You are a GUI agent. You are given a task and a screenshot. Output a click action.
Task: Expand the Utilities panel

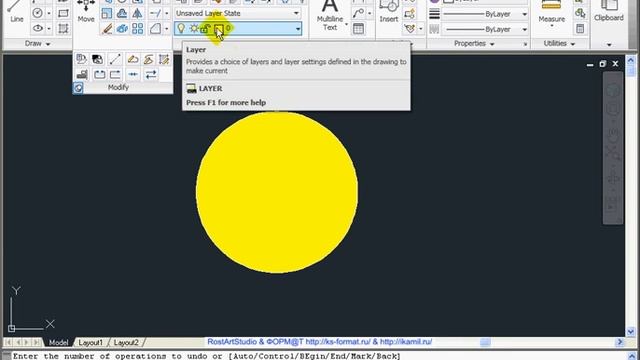point(559,43)
